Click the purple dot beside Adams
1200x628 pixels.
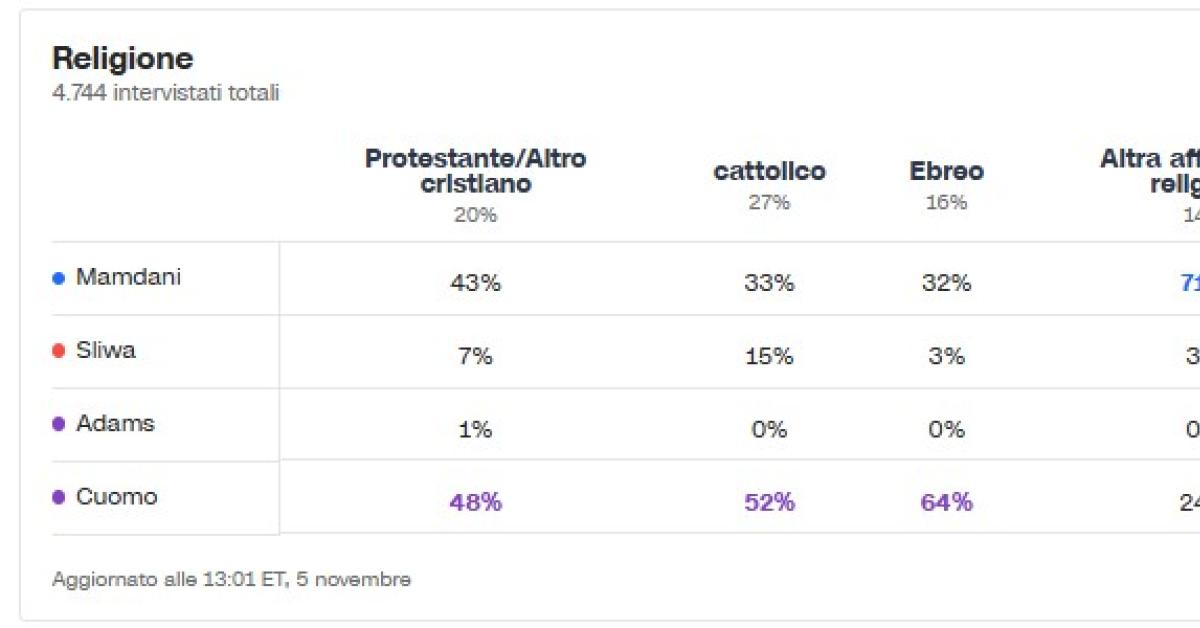click(x=58, y=424)
